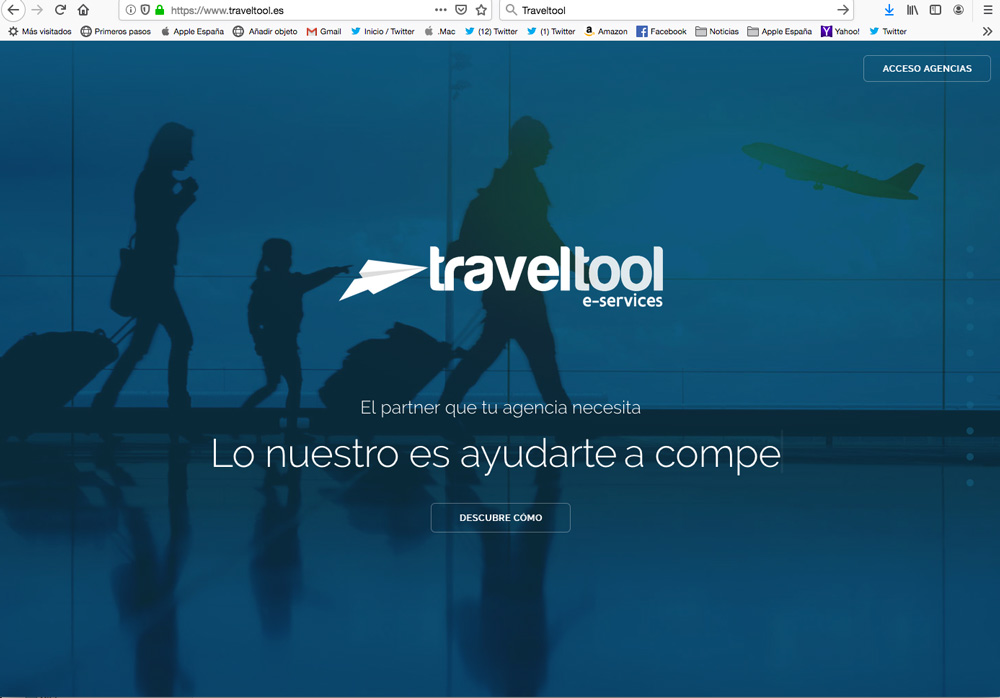The height and width of the screenshot is (698, 1000).
Task: Open the Library books icon
Action: 913,10
